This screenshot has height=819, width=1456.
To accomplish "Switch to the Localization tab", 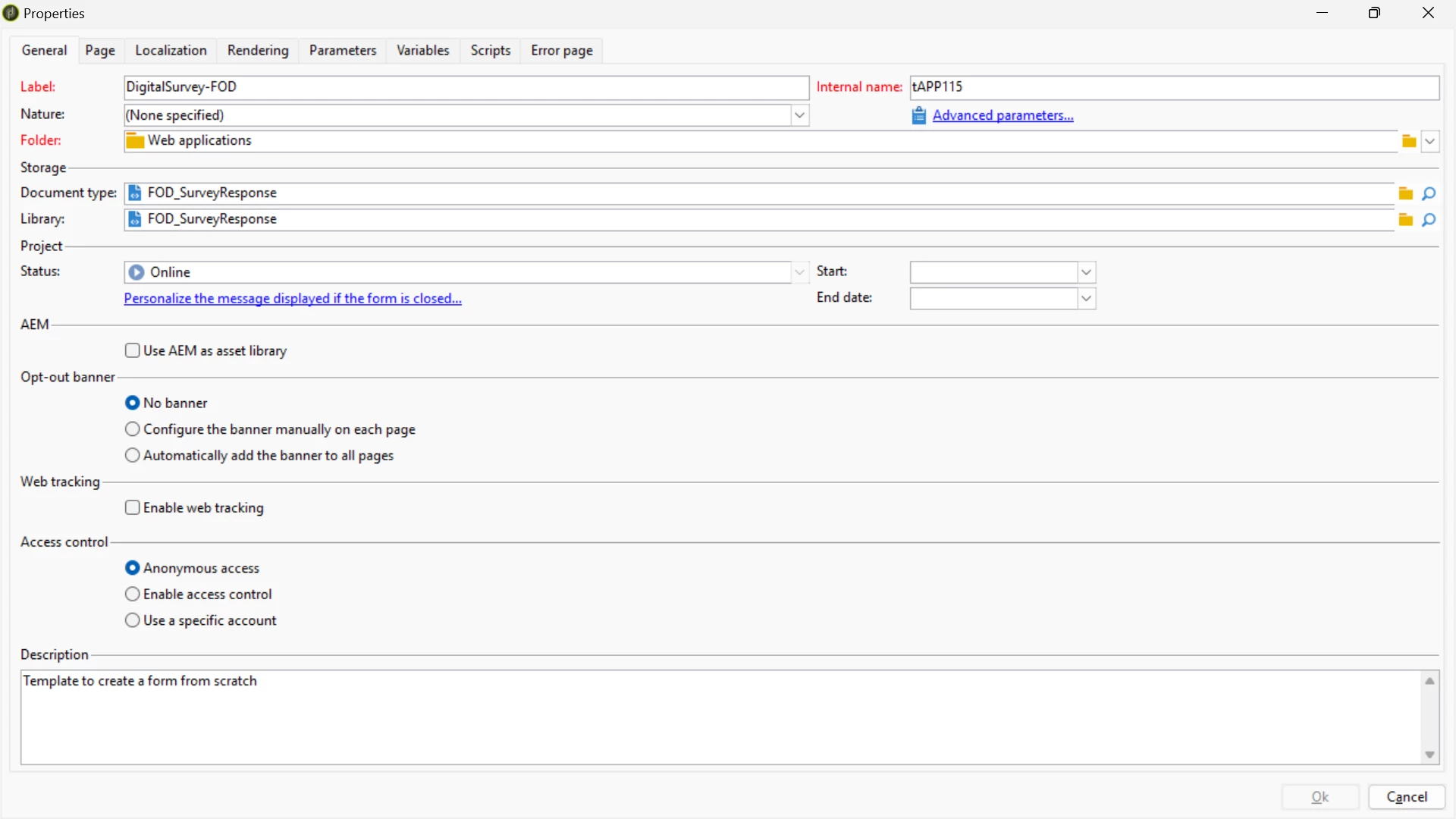I will click(171, 50).
